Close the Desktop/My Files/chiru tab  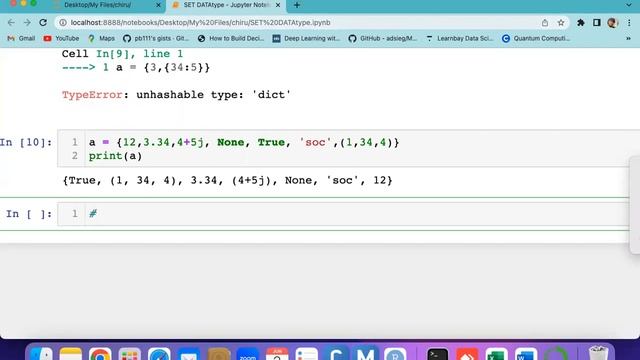[158, 5]
